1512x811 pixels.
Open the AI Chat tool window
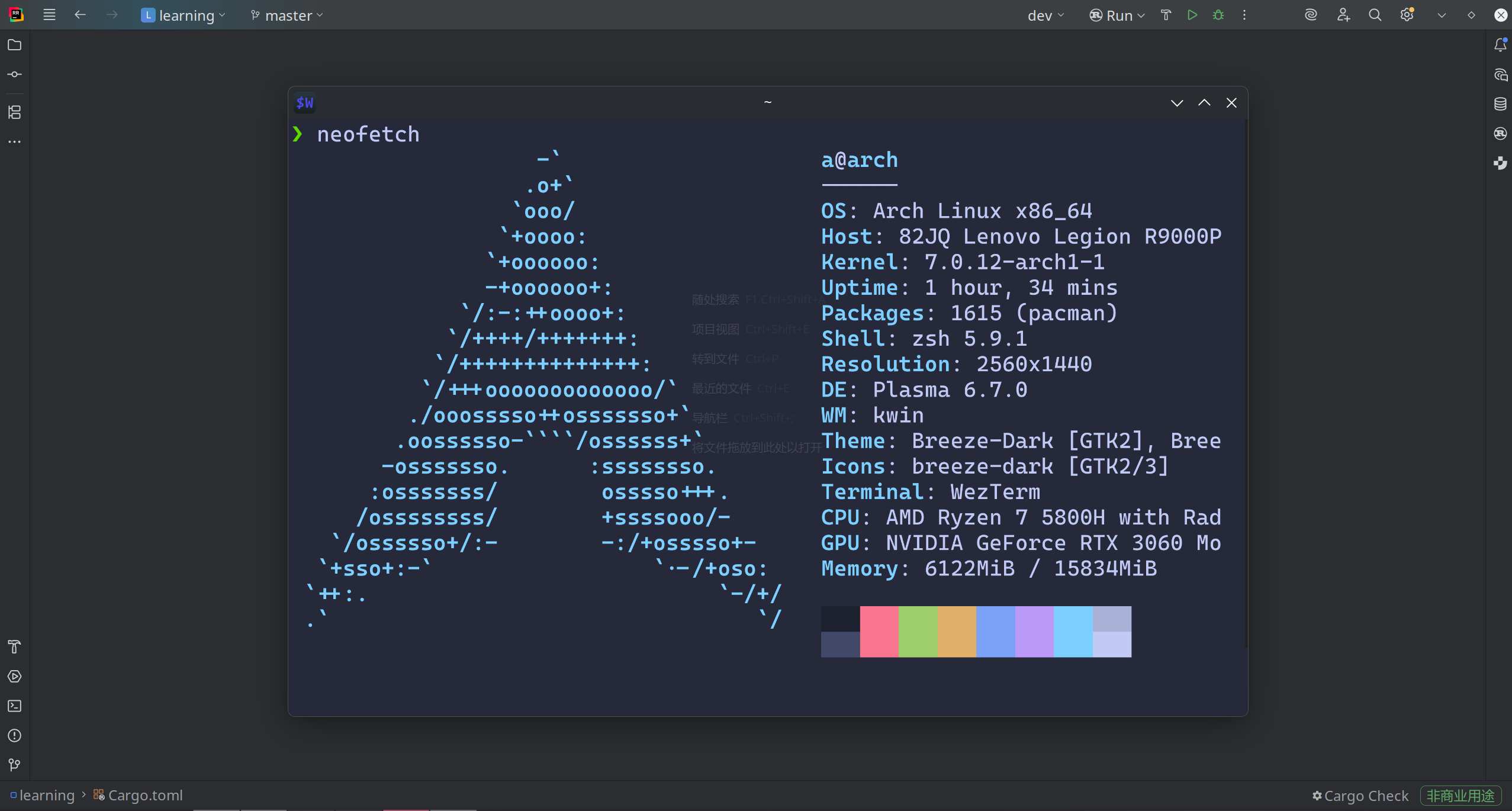click(x=1500, y=75)
